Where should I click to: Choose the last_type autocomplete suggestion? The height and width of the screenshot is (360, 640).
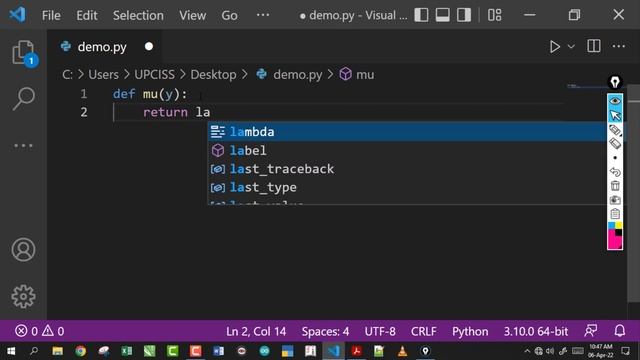point(407,187)
